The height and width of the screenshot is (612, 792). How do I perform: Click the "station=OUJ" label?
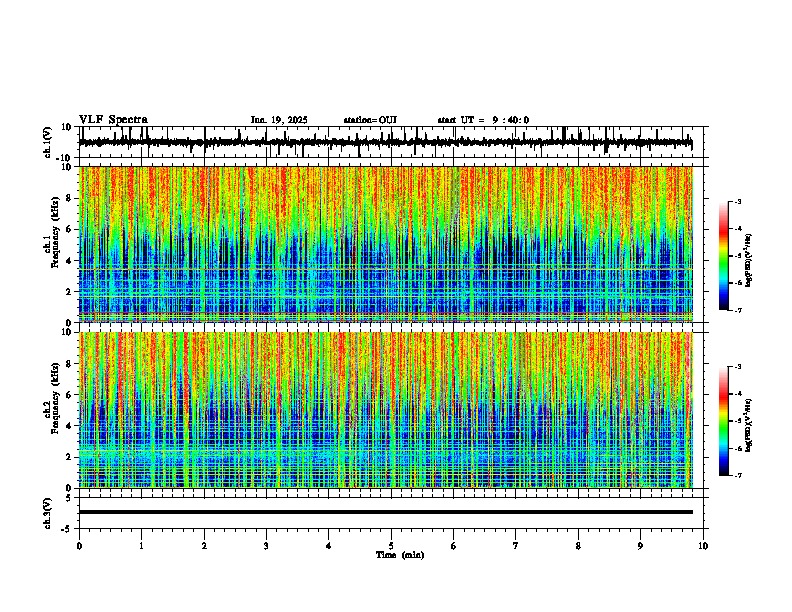click(x=370, y=120)
